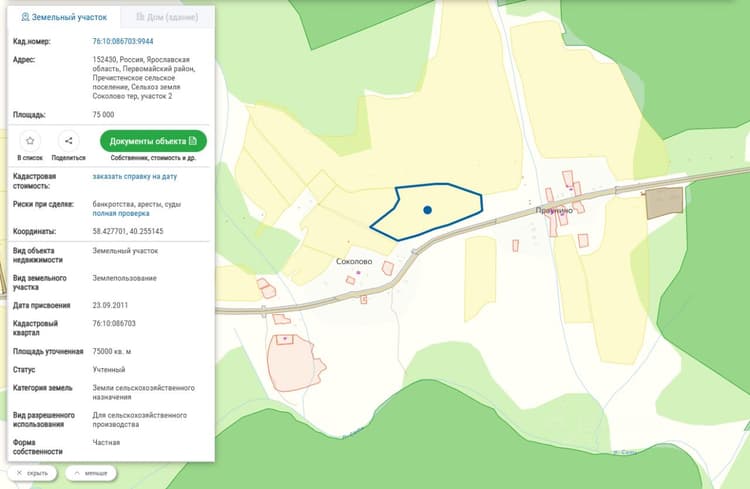Collapse panel with меньше button
750x489 pixels.
(91, 473)
